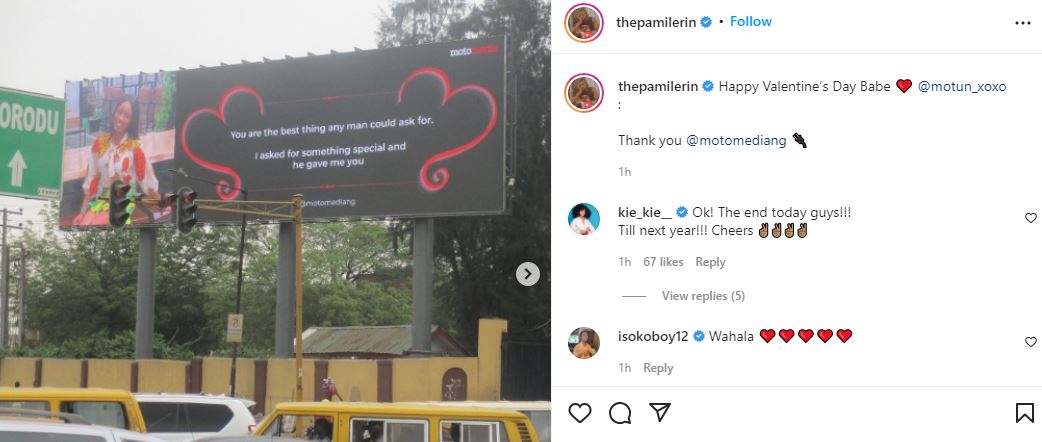Click the billboard photo
Viewport: 1042px width, 442px height.
pos(275,221)
